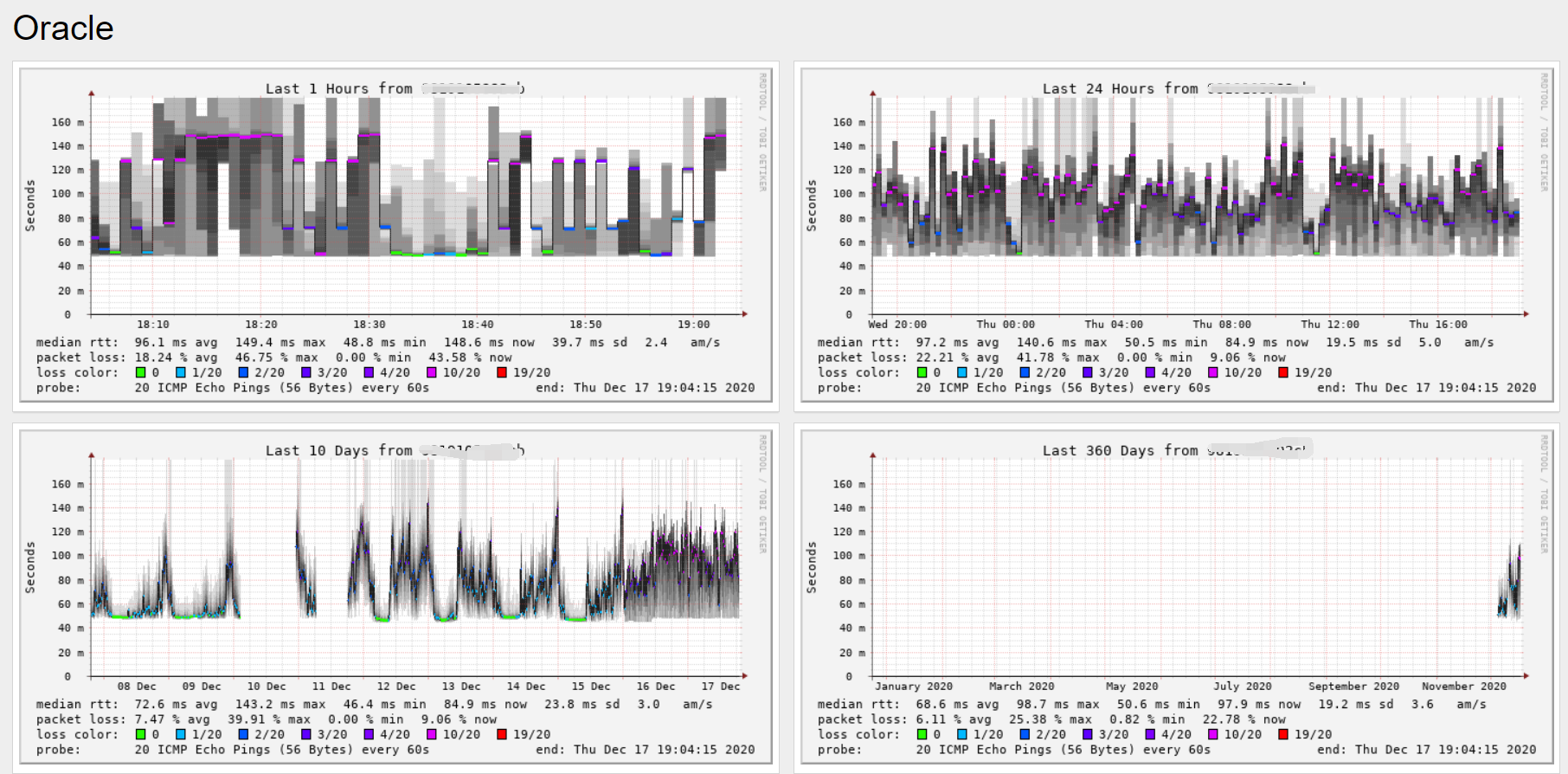The image size is (1568, 774).
Task: Click the 68.6 ms avg median rtt value
Action: [957, 704]
